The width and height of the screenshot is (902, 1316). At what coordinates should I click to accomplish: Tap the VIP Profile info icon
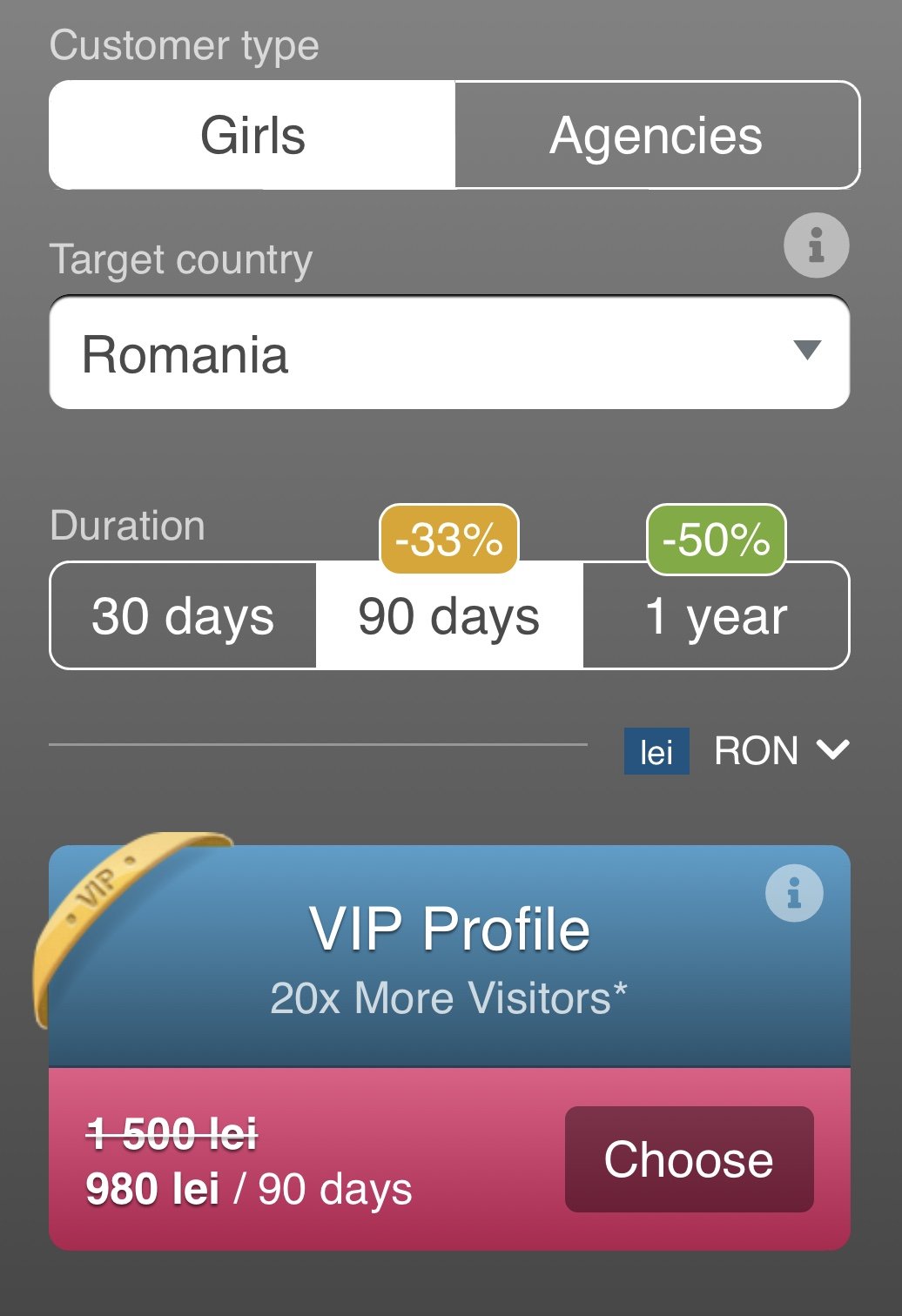coord(794,893)
